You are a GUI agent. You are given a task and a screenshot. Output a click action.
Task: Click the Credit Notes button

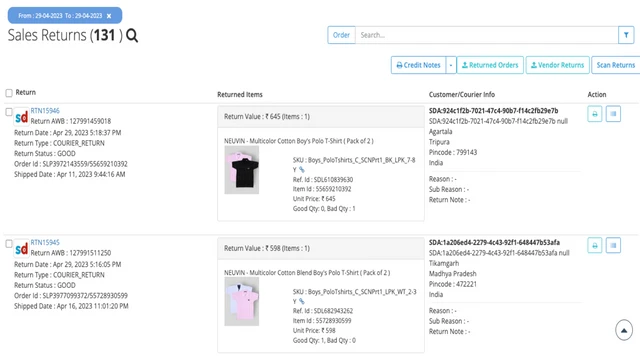(x=418, y=65)
